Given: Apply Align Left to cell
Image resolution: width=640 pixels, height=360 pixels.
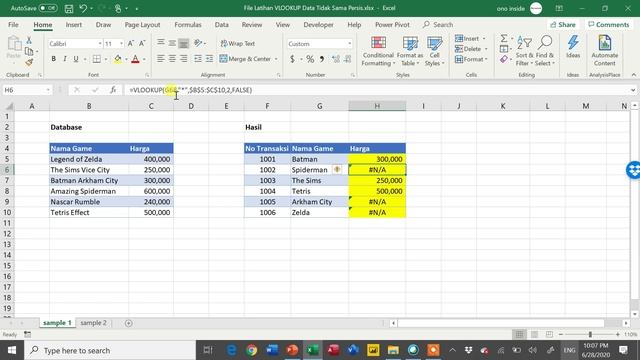Looking at the screenshot, I should pos(161,59).
